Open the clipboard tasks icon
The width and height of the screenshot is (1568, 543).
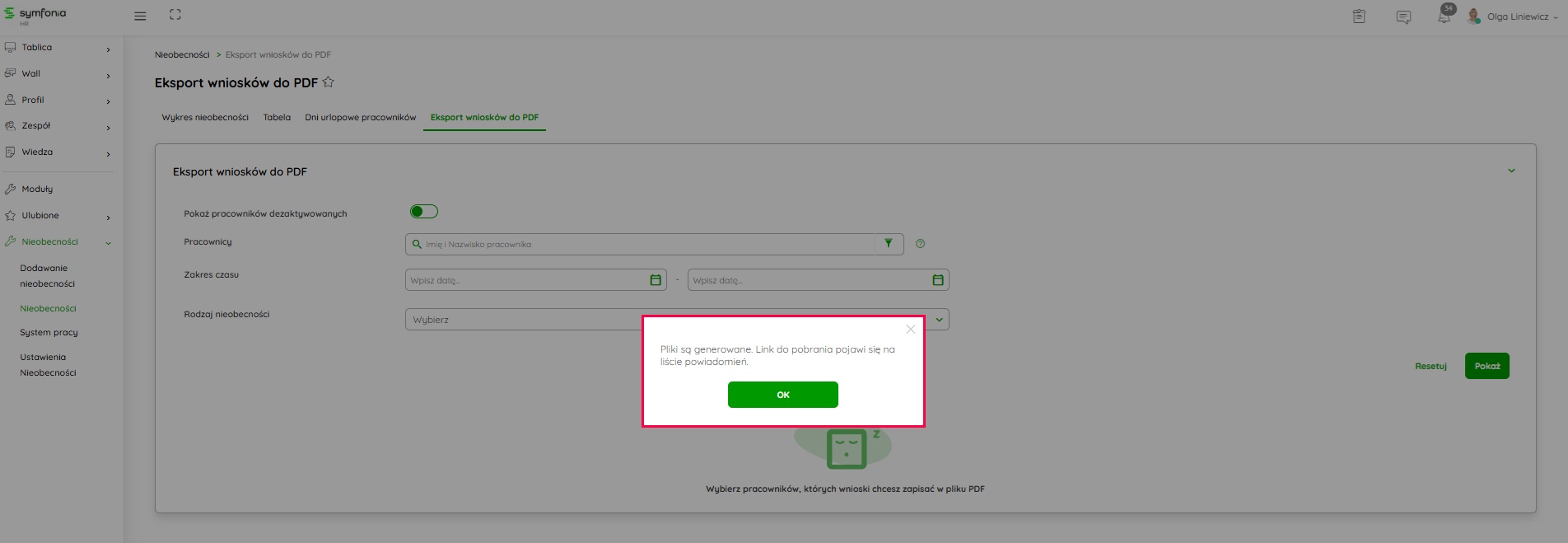1359,16
